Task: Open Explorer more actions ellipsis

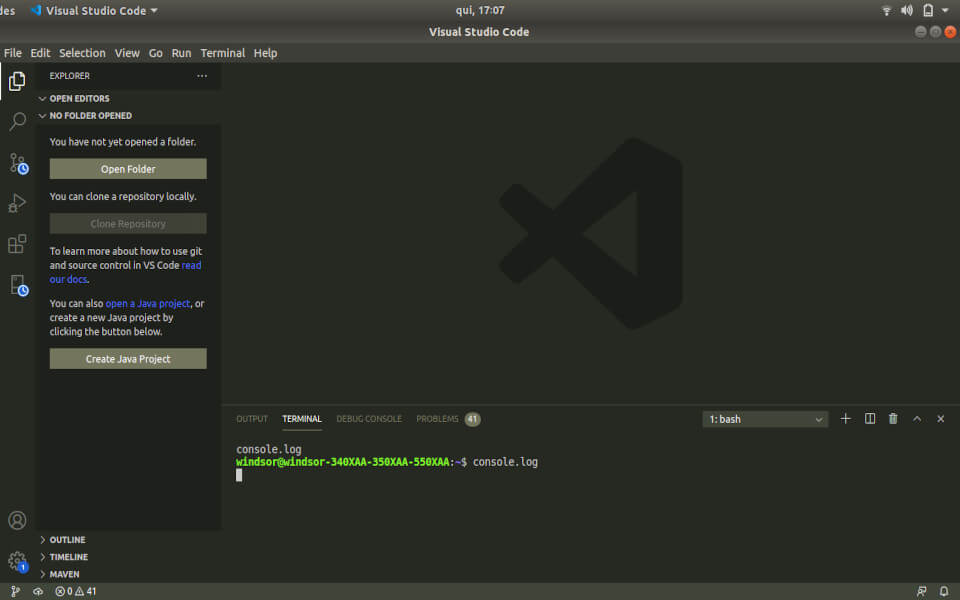Action: point(202,76)
